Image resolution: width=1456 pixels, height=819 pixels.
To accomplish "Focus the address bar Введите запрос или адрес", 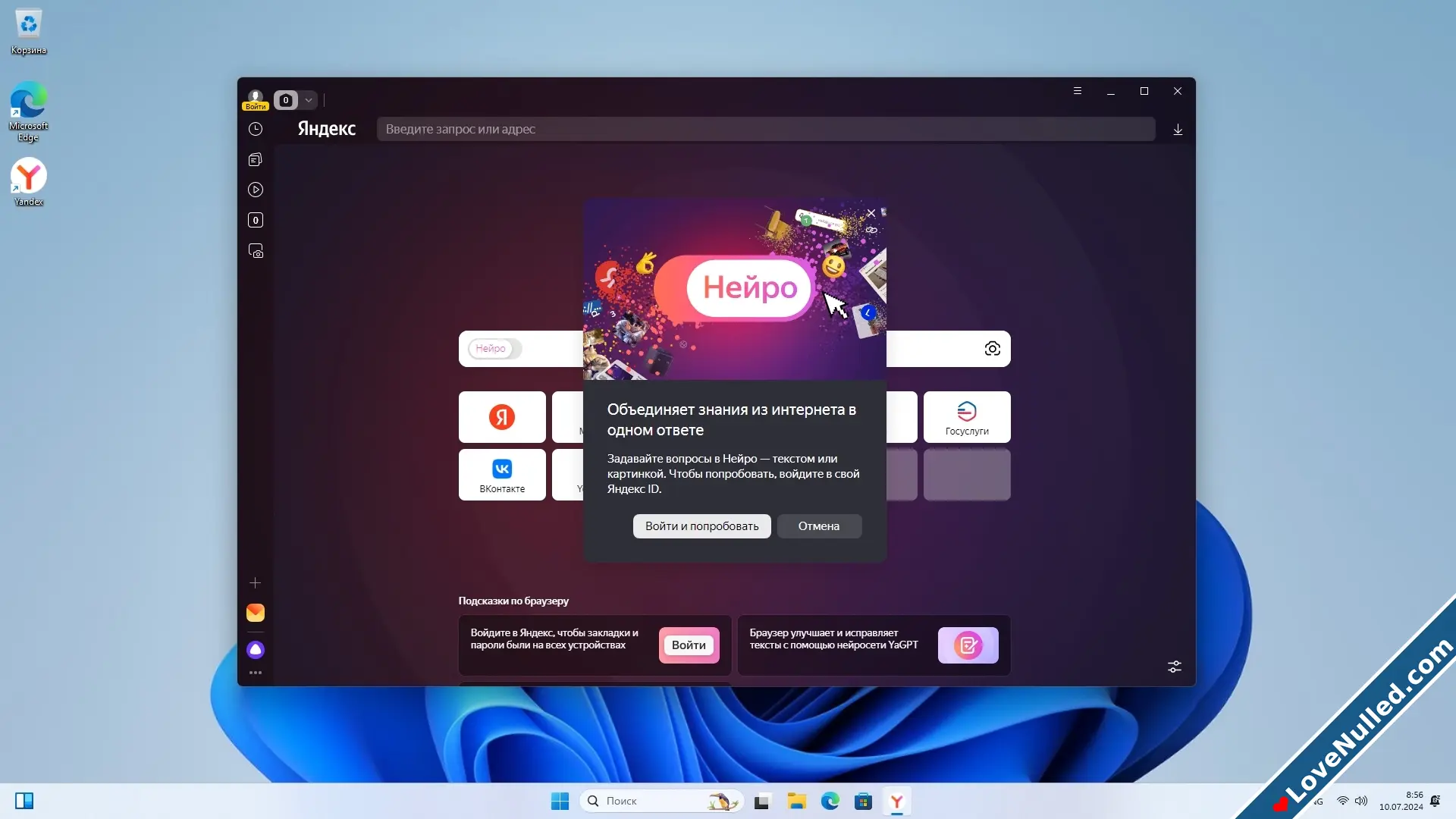I will click(766, 129).
